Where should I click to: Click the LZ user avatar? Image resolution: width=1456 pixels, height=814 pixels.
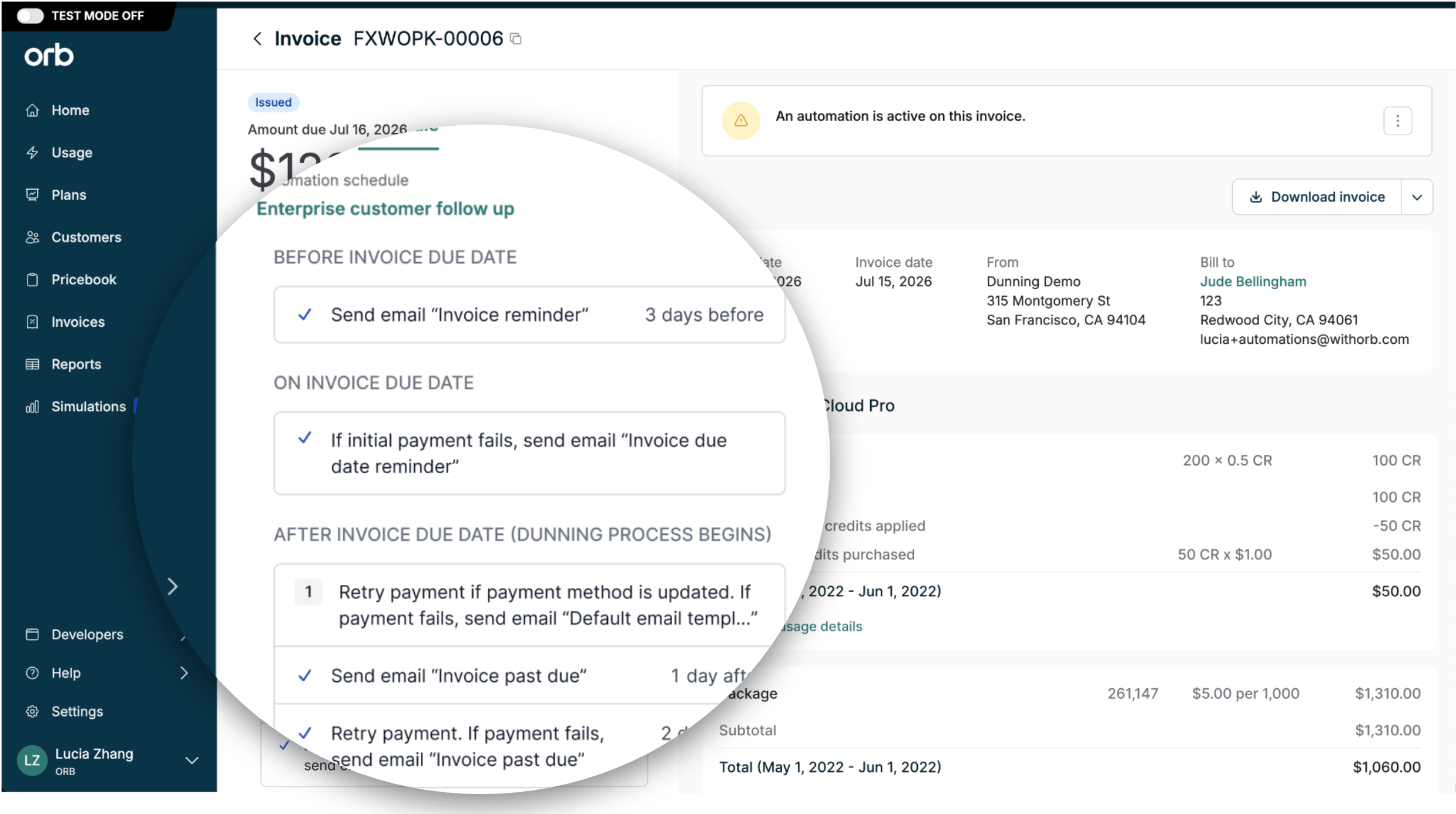click(x=32, y=761)
